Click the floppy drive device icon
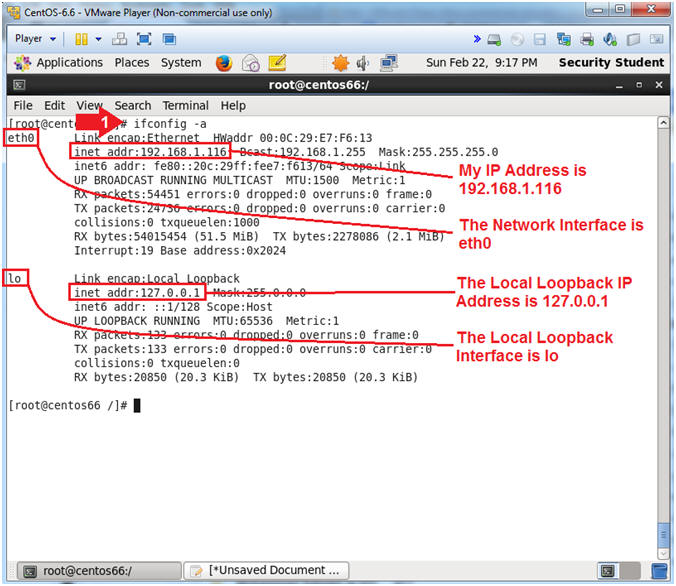This screenshot has height=586, width=676. pos(540,40)
